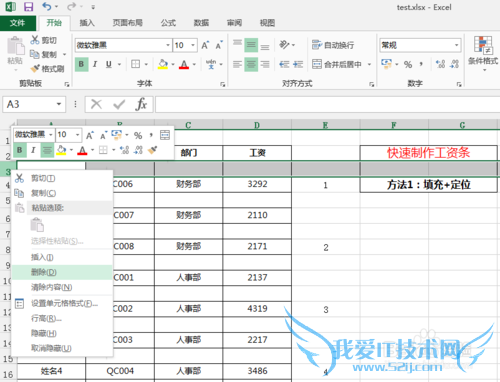Choose 删除(D) in the context menu
Viewport: 500px width, 382px height.
(x=62, y=272)
